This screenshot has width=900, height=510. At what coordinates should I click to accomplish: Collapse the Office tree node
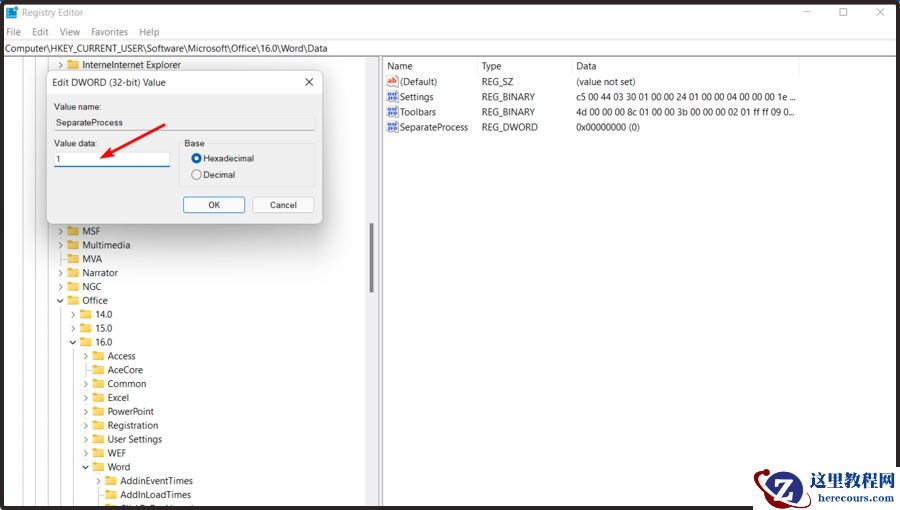(60, 301)
